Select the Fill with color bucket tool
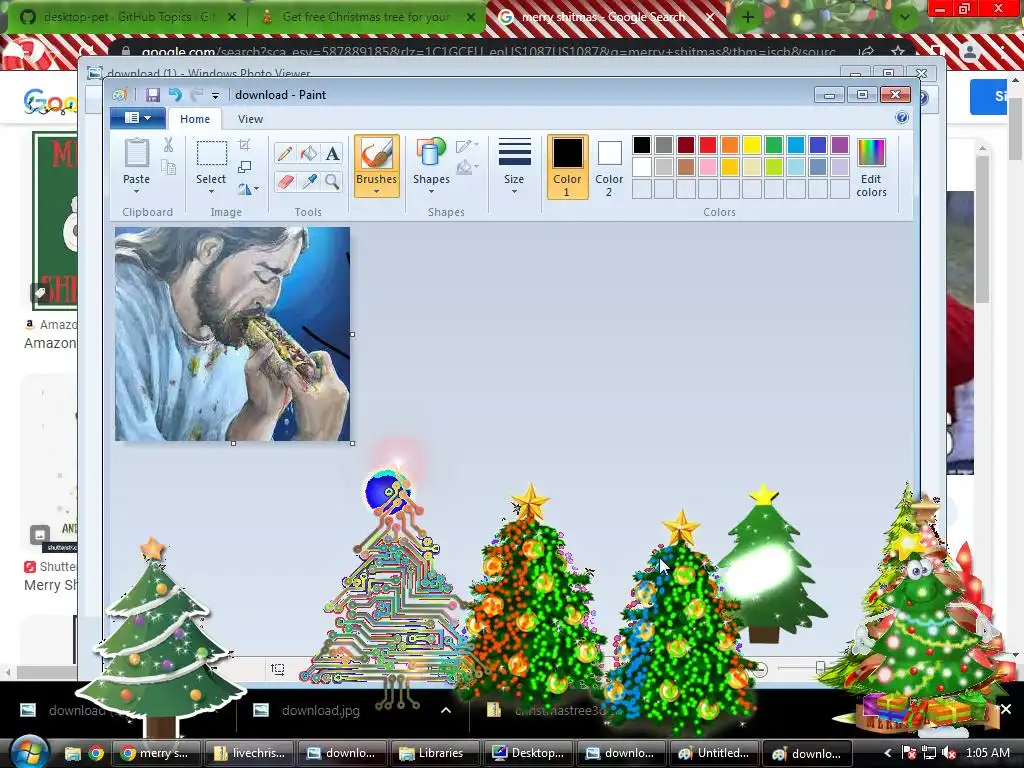The width and height of the screenshot is (1024, 768). point(309,153)
